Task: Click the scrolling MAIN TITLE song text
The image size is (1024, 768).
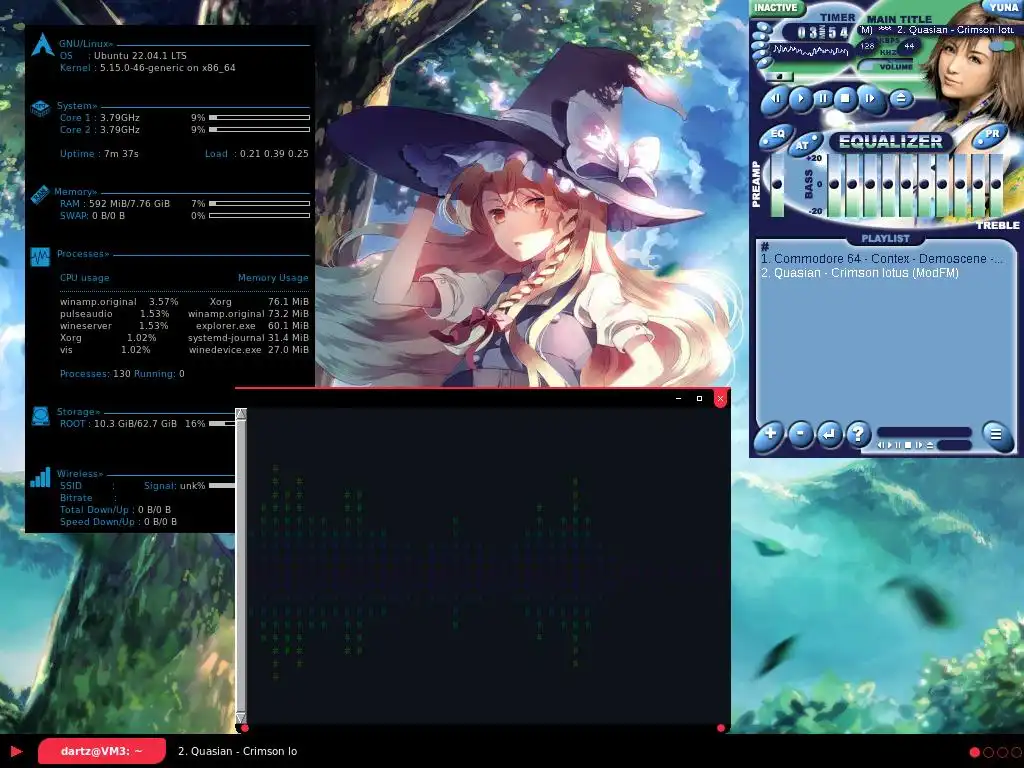Action: [936, 30]
